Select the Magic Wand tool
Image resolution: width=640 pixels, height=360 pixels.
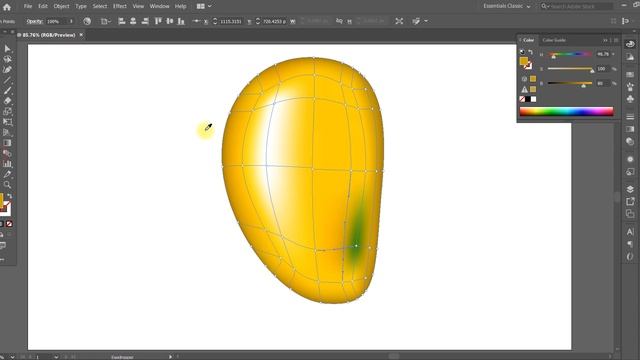(7, 59)
